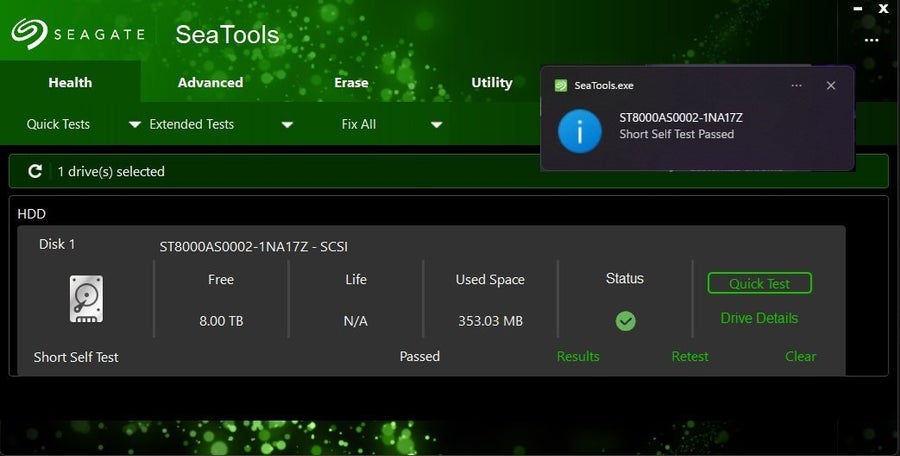Close the SeaTools window
This screenshot has width=900, height=456.
point(884,8)
